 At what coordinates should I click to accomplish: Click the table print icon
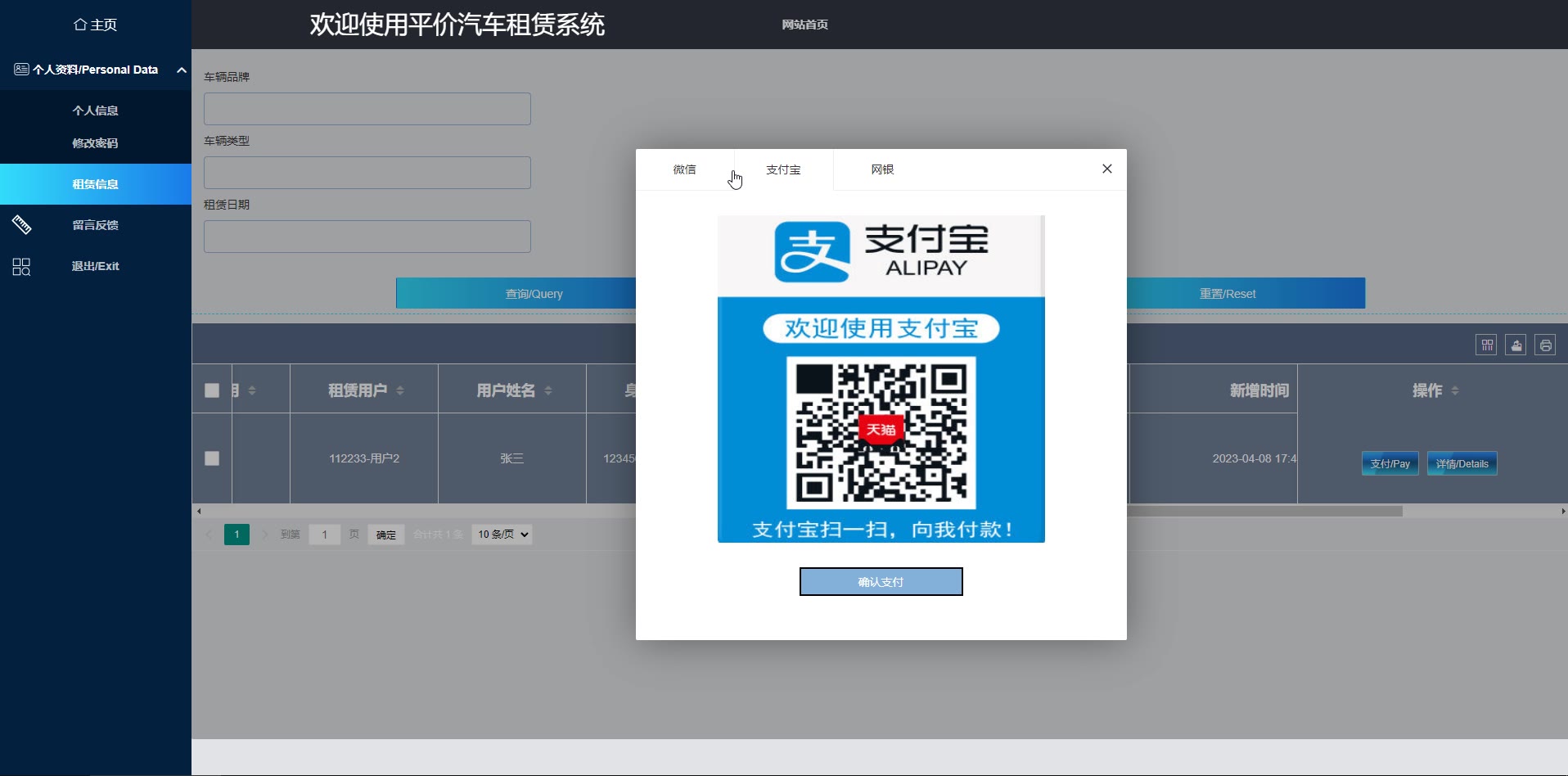pos(1545,345)
